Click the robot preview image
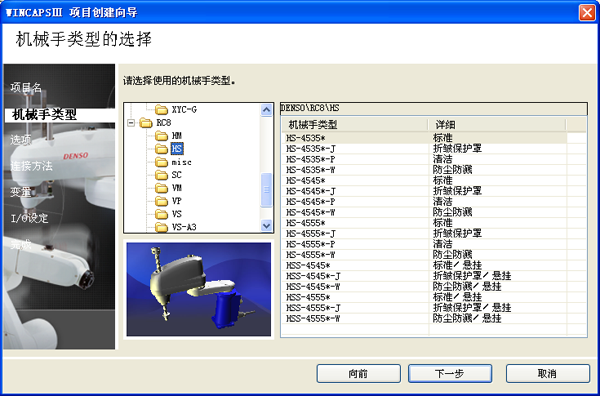The width and height of the screenshot is (600, 396). tap(199, 289)
